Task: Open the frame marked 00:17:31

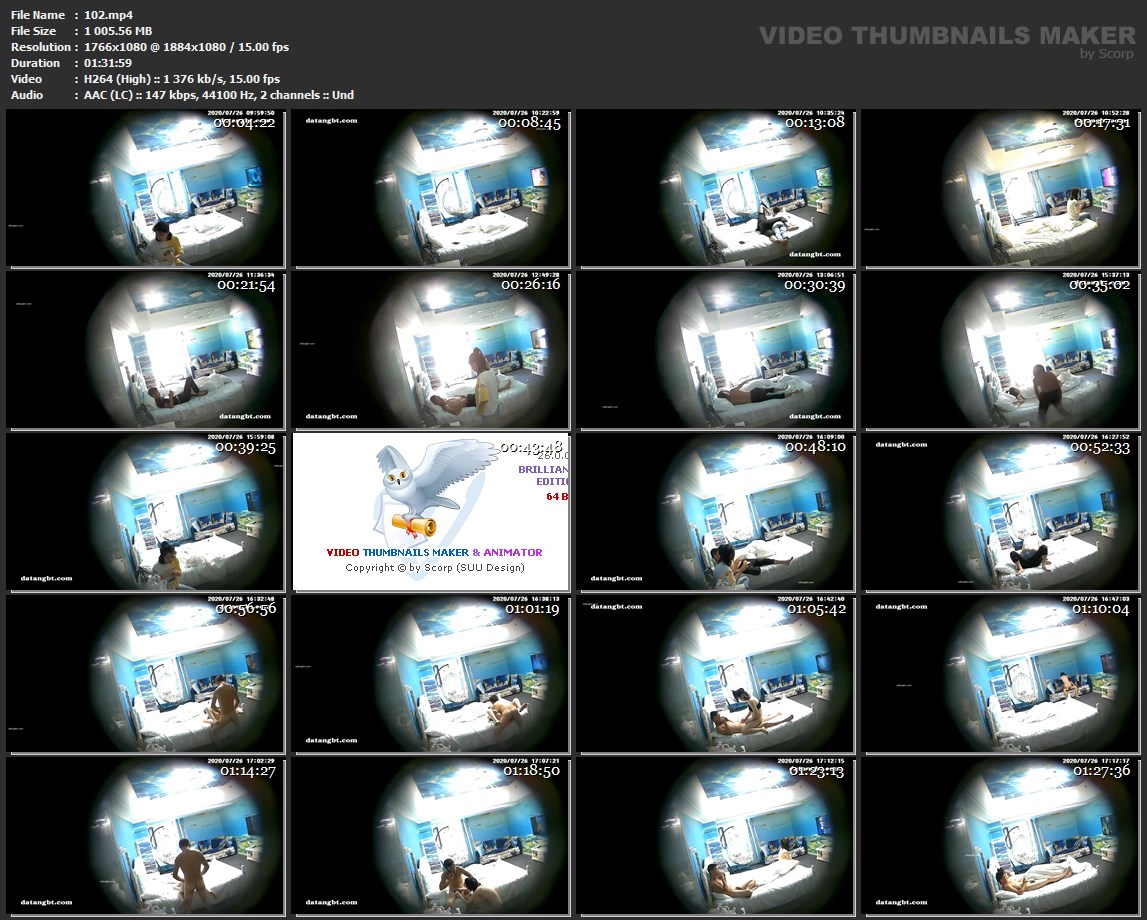Action: (1001, 188)
